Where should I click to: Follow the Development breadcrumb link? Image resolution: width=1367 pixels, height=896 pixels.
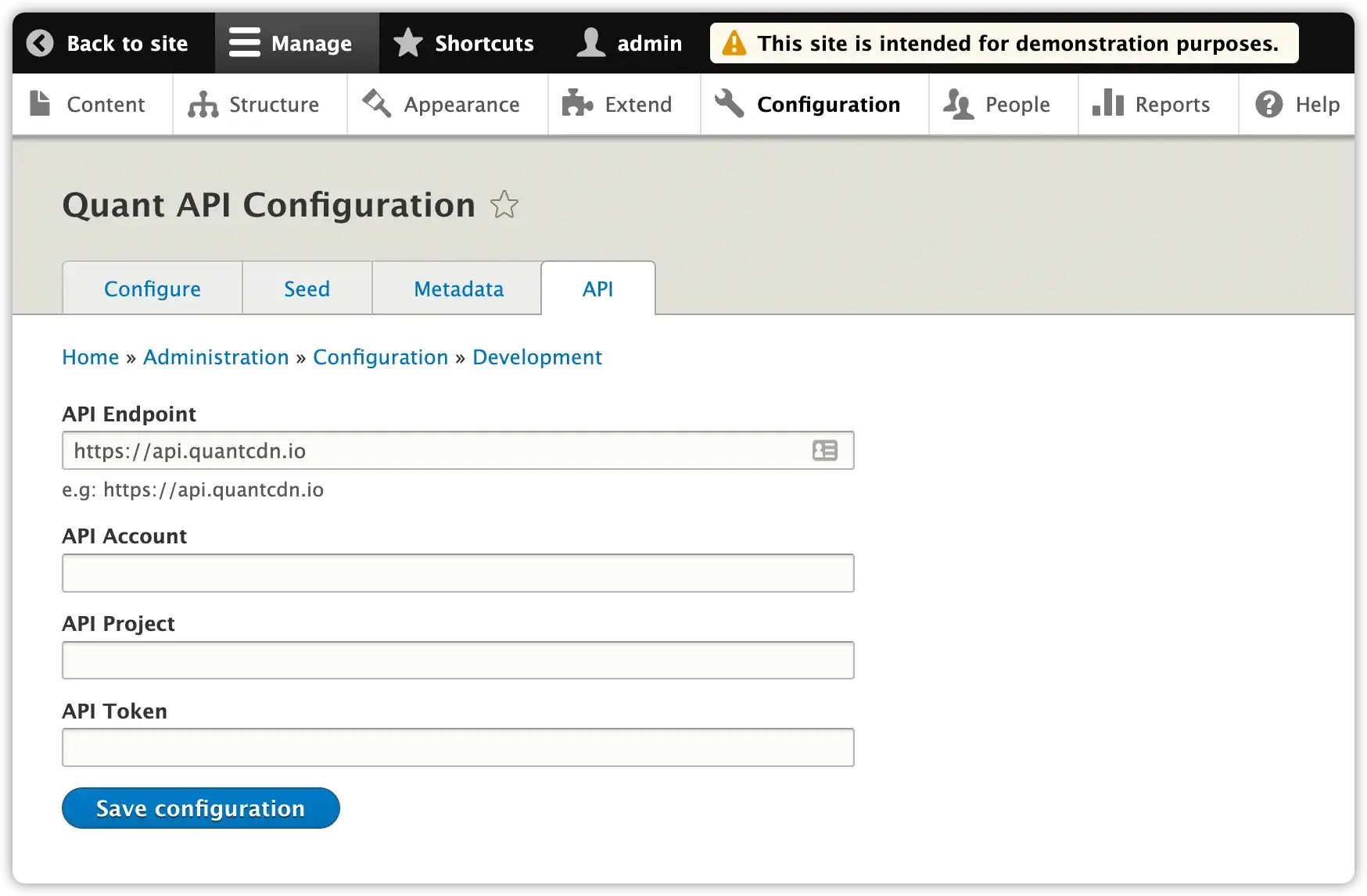click(x=537, y=357)
